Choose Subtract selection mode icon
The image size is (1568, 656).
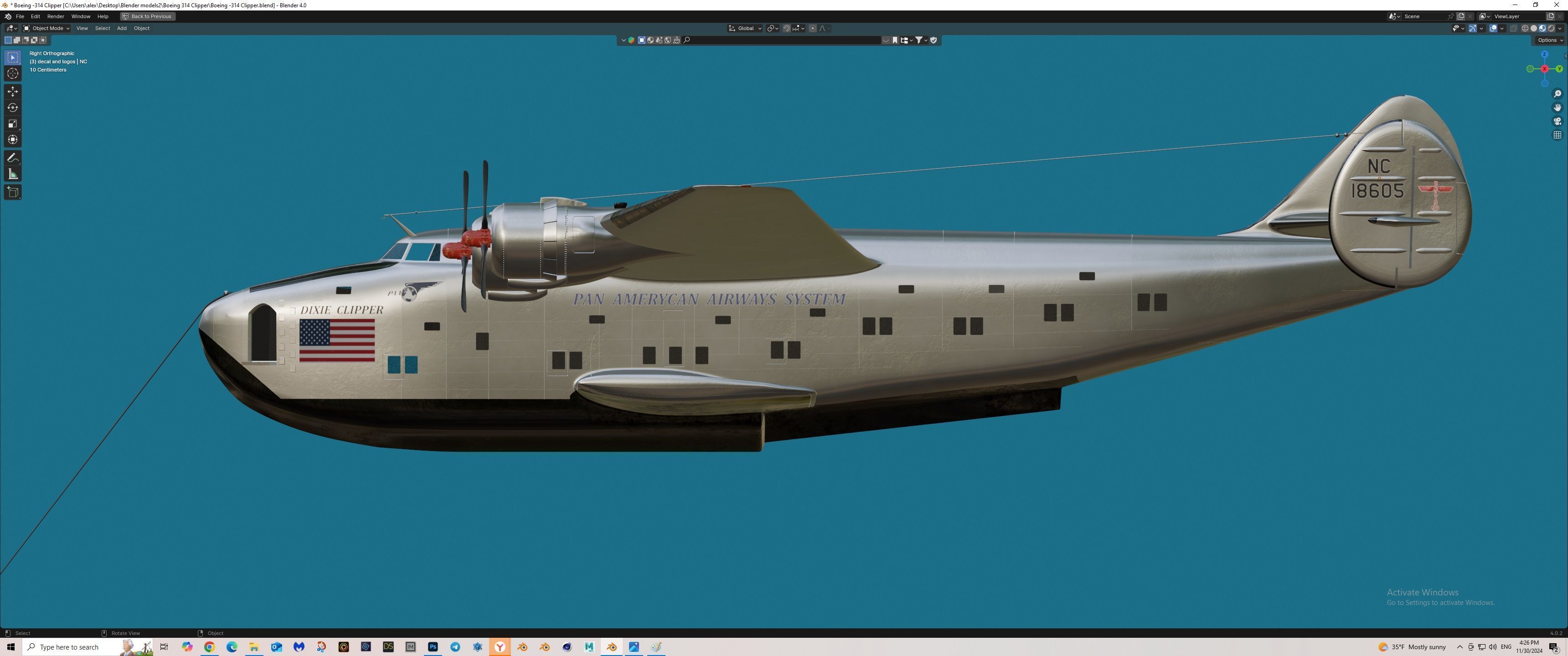coord(26,40)
